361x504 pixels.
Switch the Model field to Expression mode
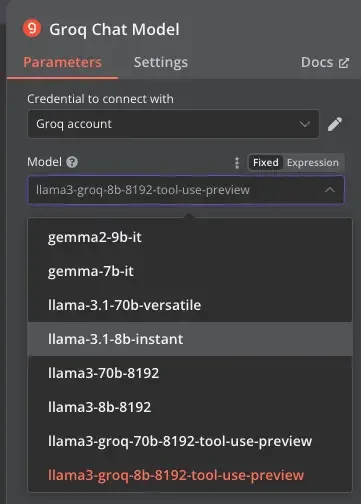pos(313,163)
